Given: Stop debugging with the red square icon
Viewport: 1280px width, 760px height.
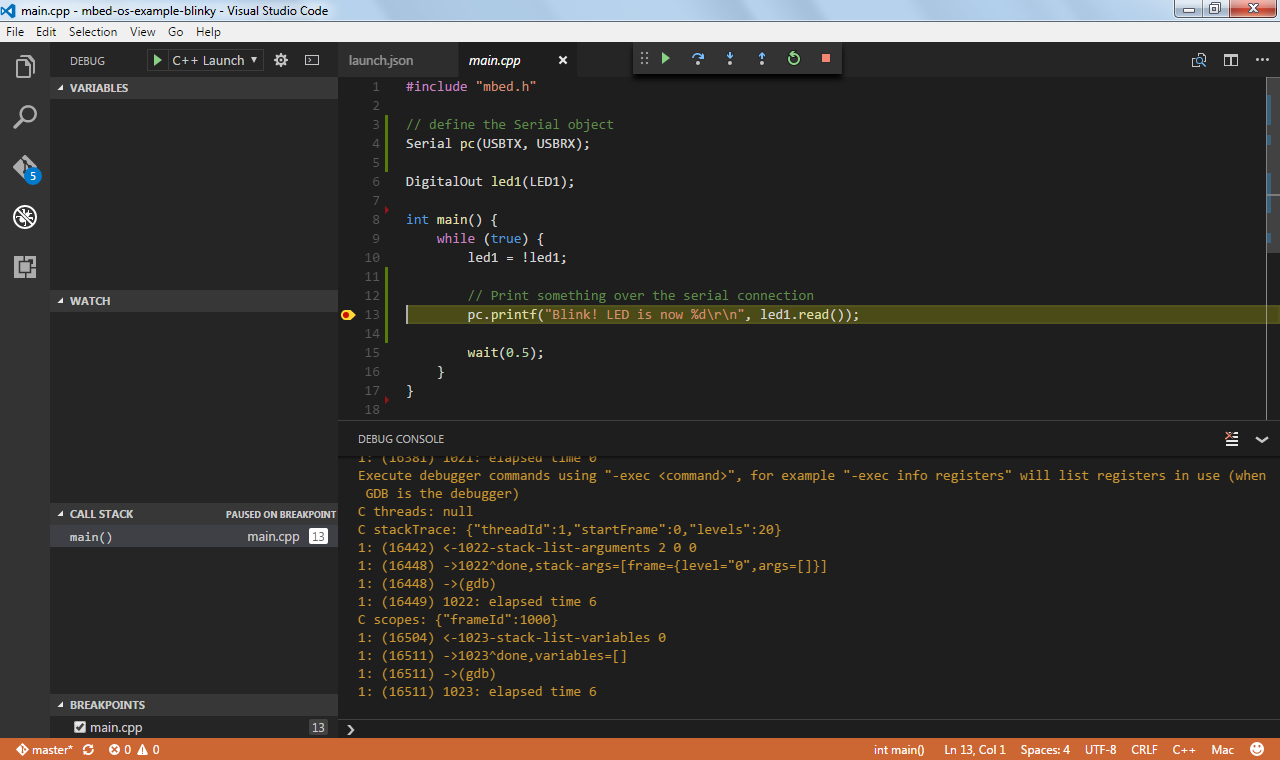Looking at the screenshot, I should pos(825,58).
